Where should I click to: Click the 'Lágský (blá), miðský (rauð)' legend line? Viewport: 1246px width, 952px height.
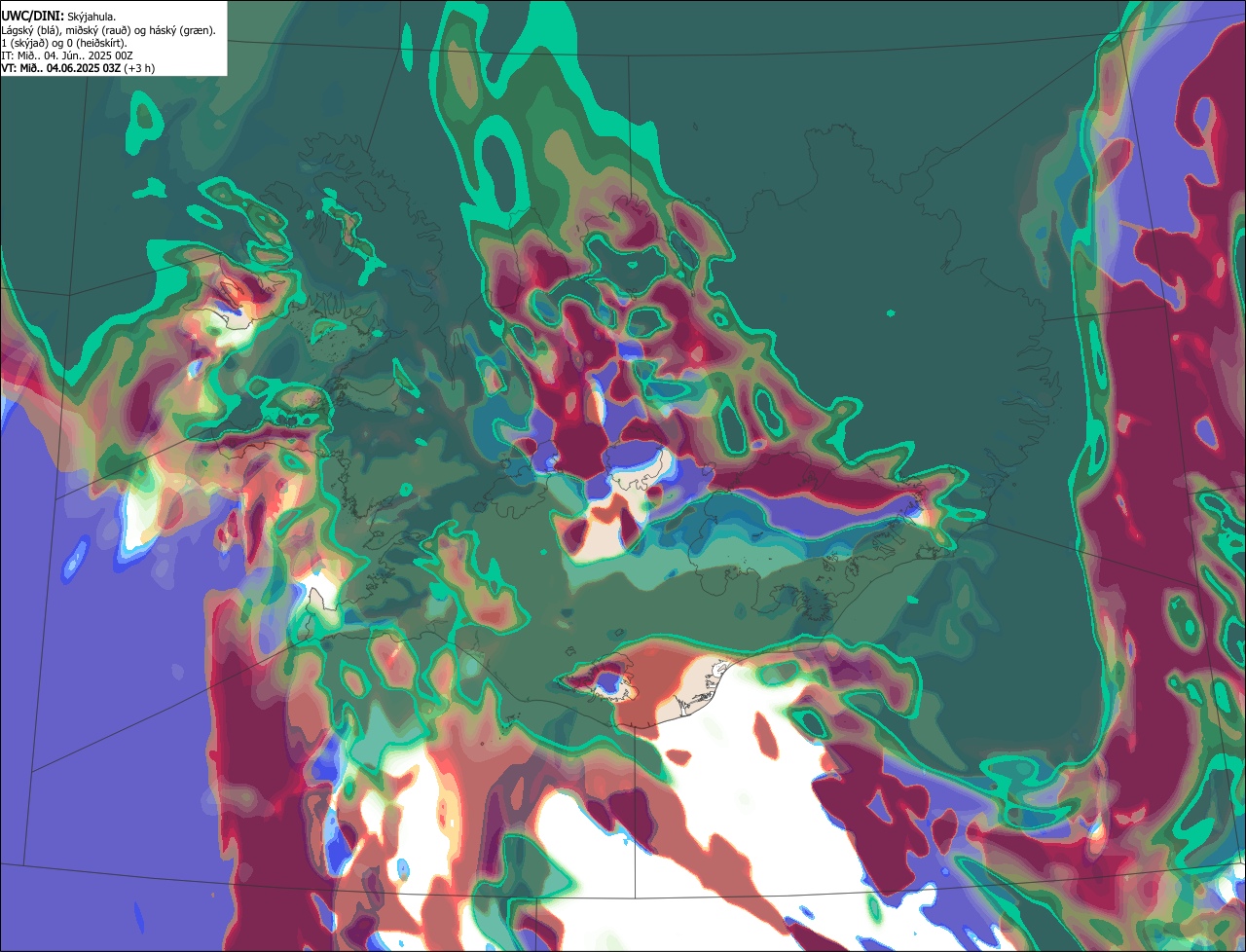tap(108, 30)
